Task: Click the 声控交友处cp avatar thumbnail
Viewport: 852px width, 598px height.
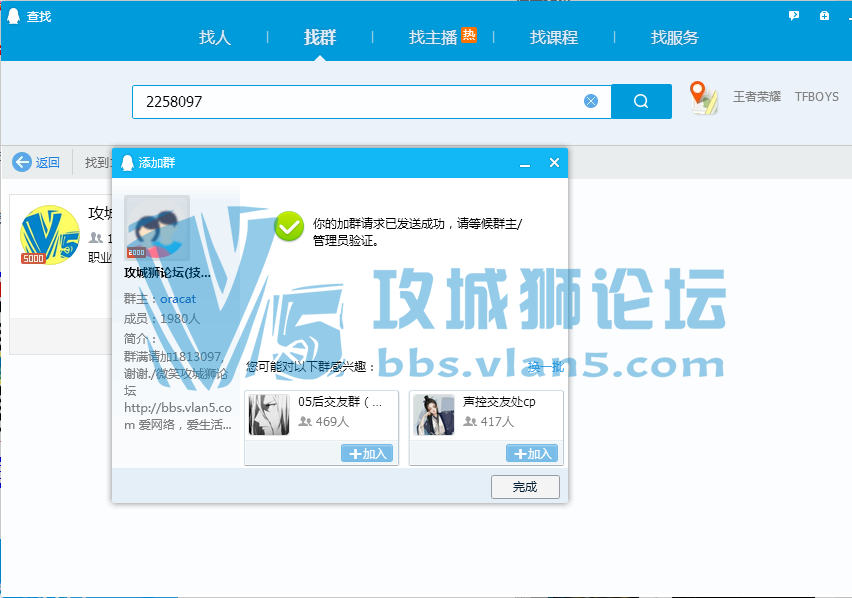Action: coord(434,414)
